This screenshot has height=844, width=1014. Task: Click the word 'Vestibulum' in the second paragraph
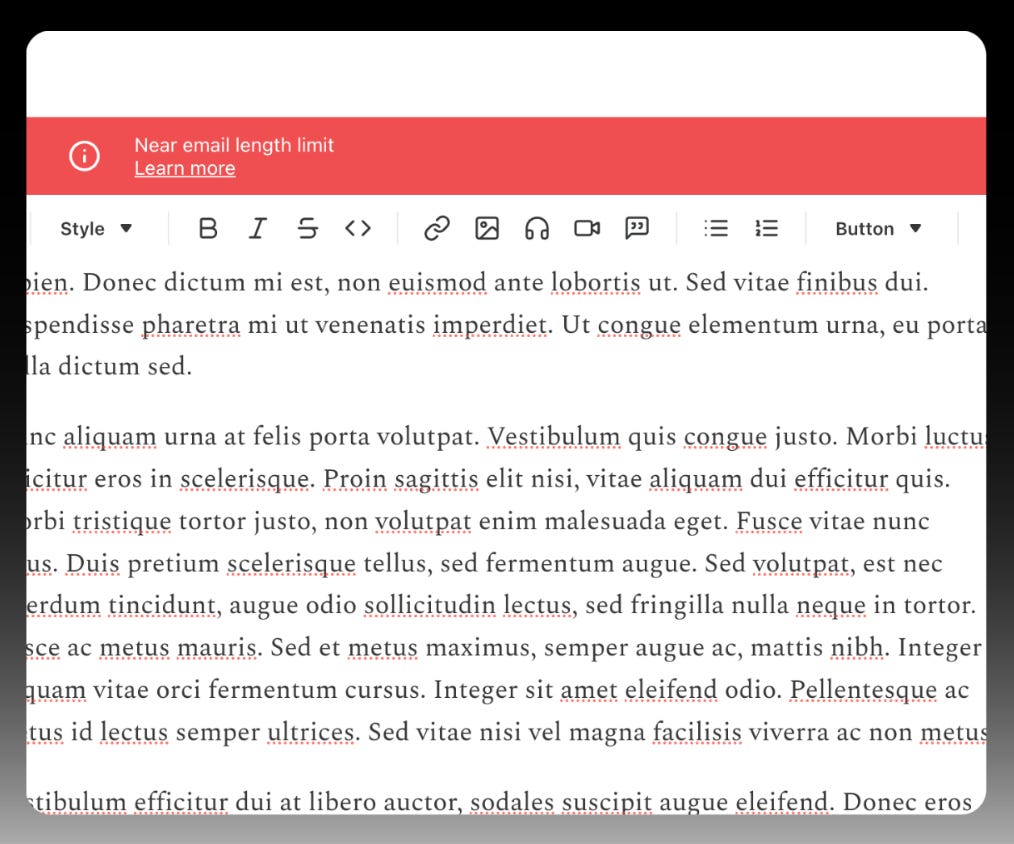554,436
